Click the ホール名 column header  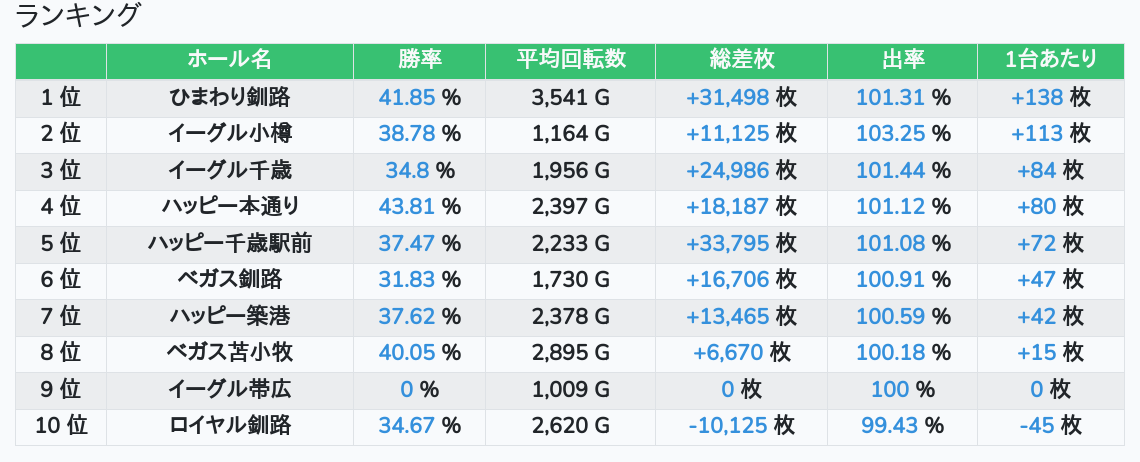pyautogui.click(x=230, y=60)
